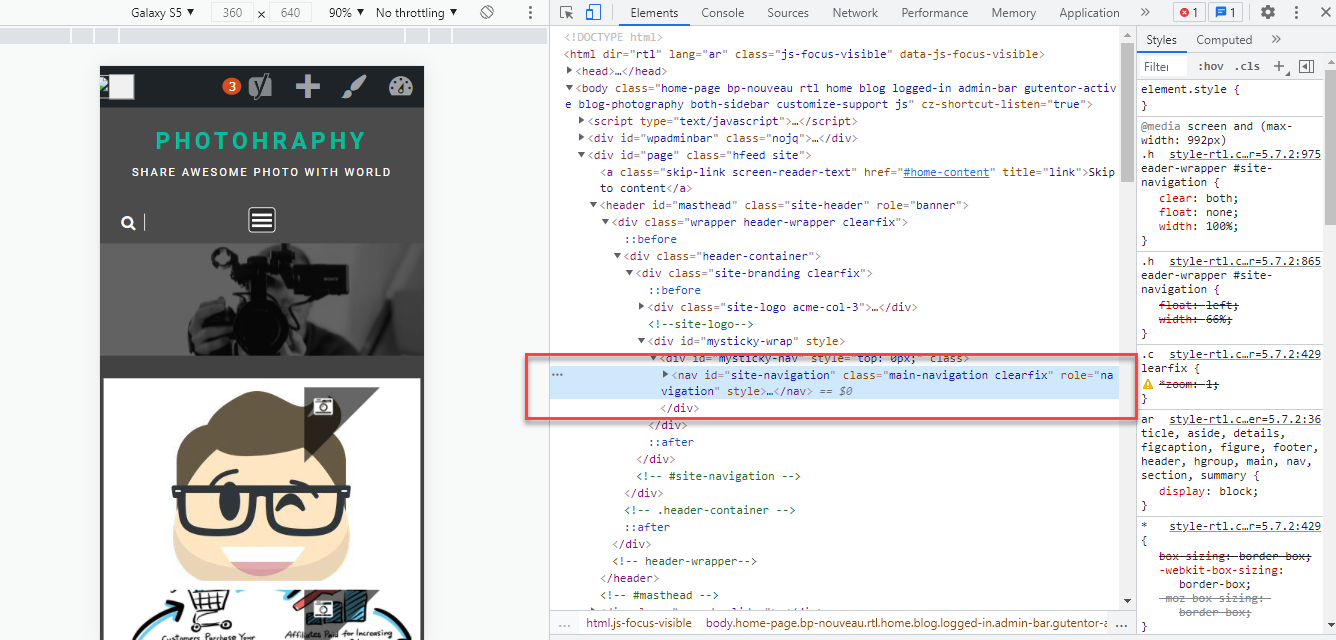Follow the #home-content href link
1336x640 pixels.
[x=946, y=172]
